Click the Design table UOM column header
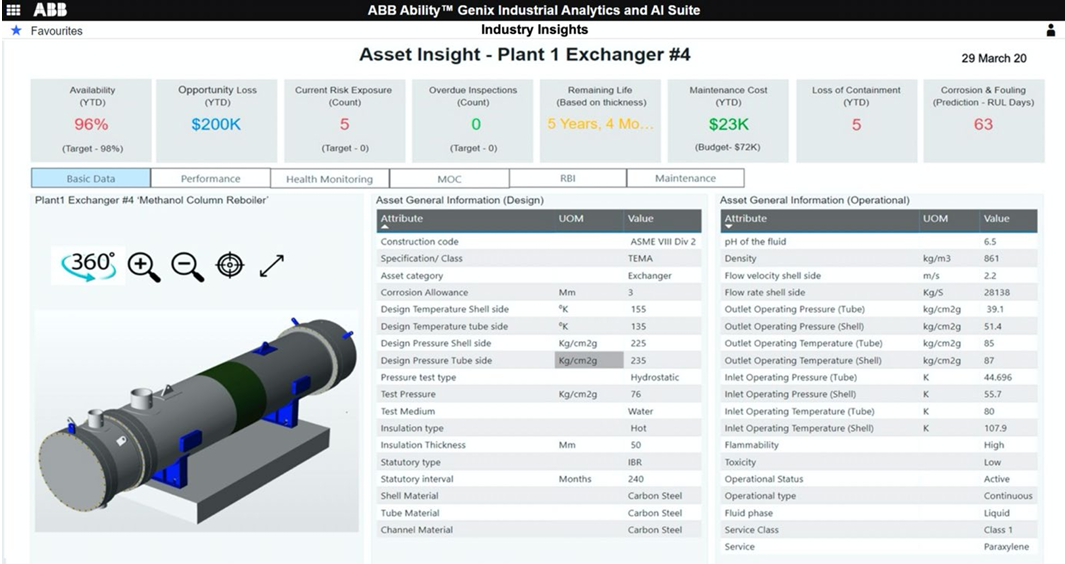The height and width of the screenshot is (564, 1065). click(570, 219)
